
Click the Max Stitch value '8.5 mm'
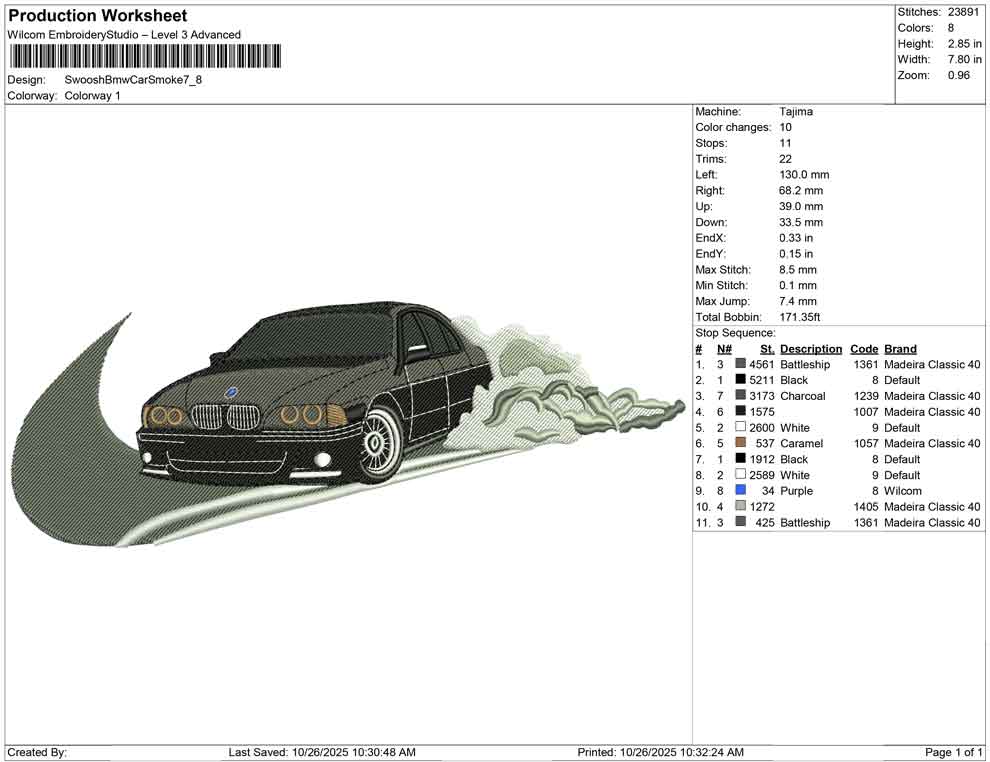click(x=798, y=270)
